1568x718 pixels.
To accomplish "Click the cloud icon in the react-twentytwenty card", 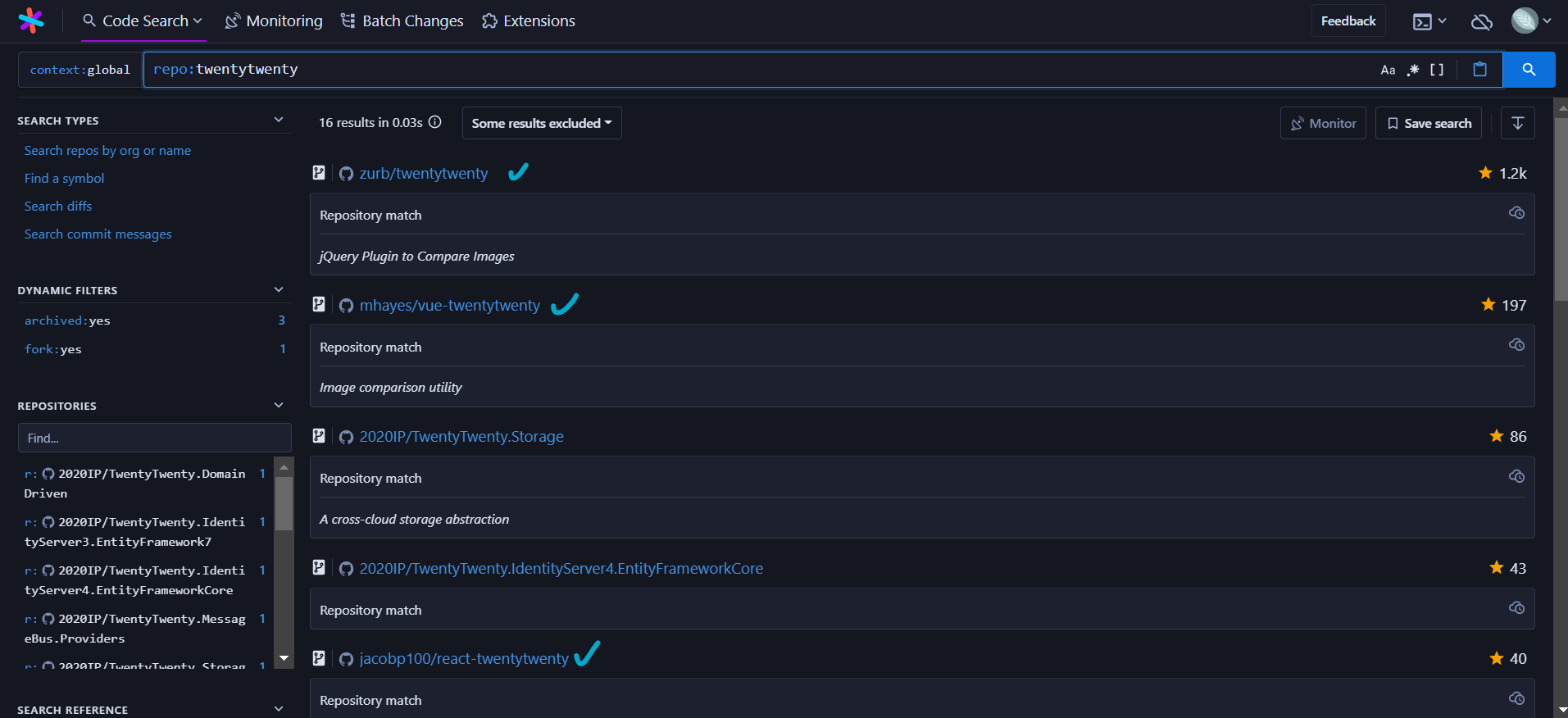I will tap(1516, 698).
